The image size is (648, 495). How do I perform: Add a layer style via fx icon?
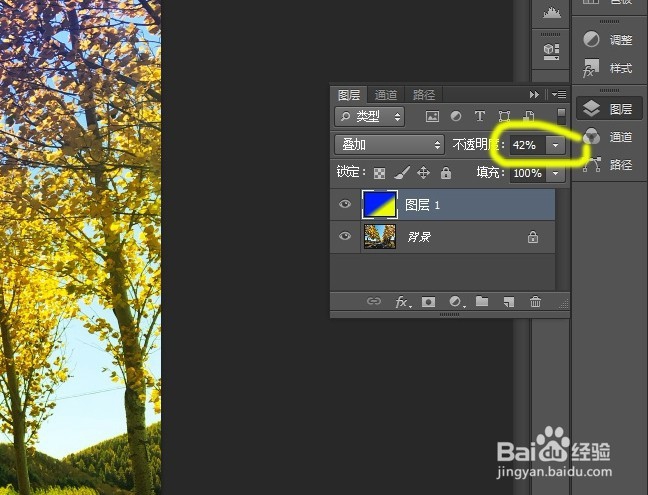[x=403, y=302]
